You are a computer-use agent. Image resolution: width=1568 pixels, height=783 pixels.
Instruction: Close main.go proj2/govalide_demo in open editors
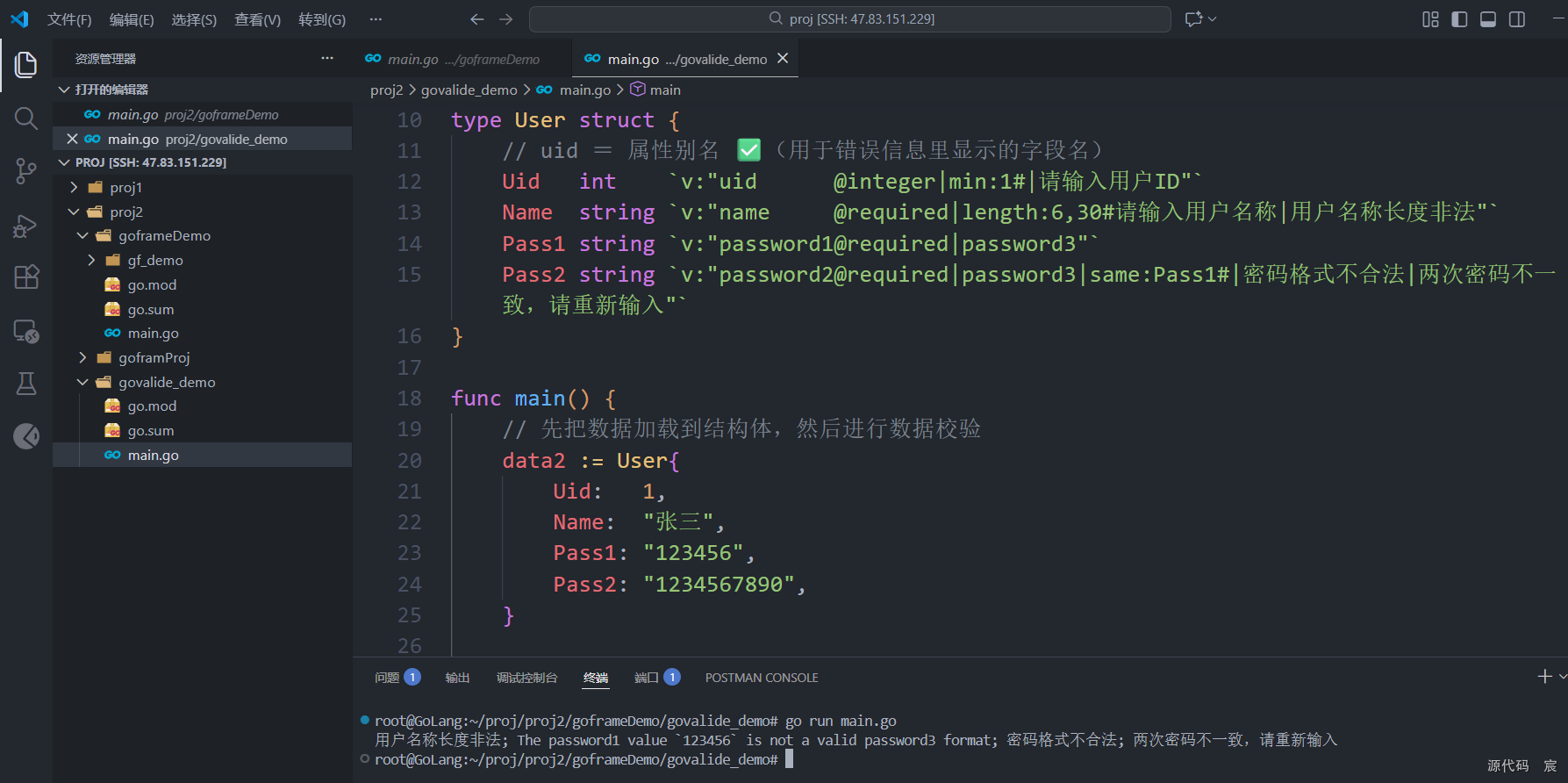coord(72,139)
